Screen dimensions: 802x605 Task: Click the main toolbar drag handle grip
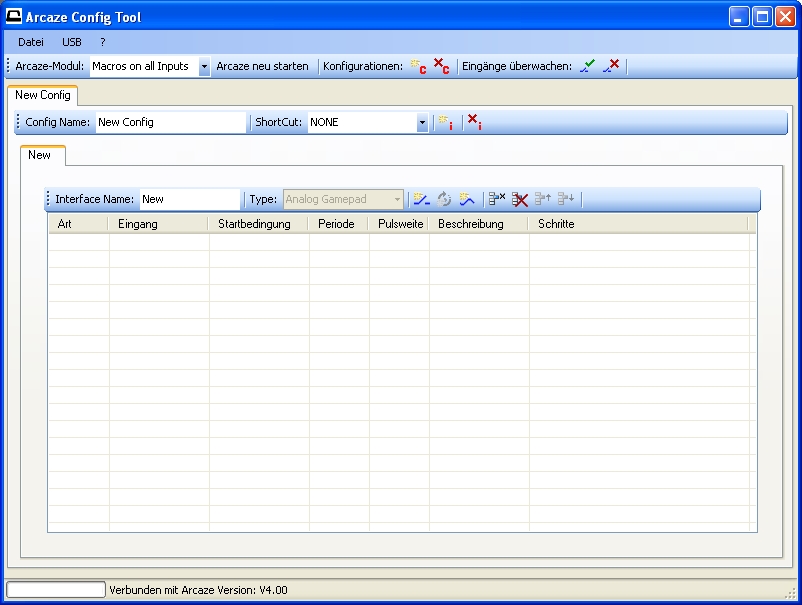point(9,66)
